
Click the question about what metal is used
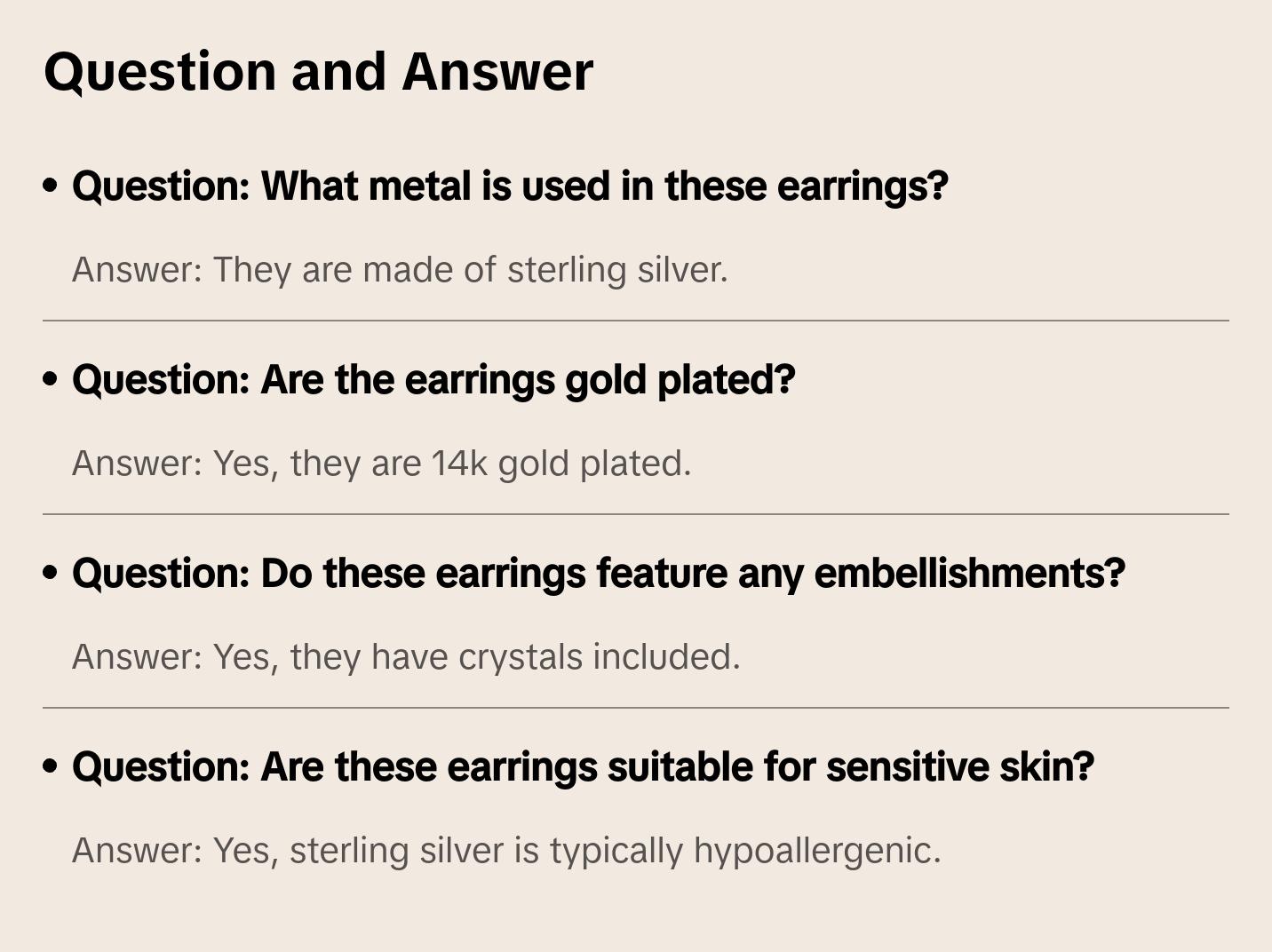click(x=510, y=186)
